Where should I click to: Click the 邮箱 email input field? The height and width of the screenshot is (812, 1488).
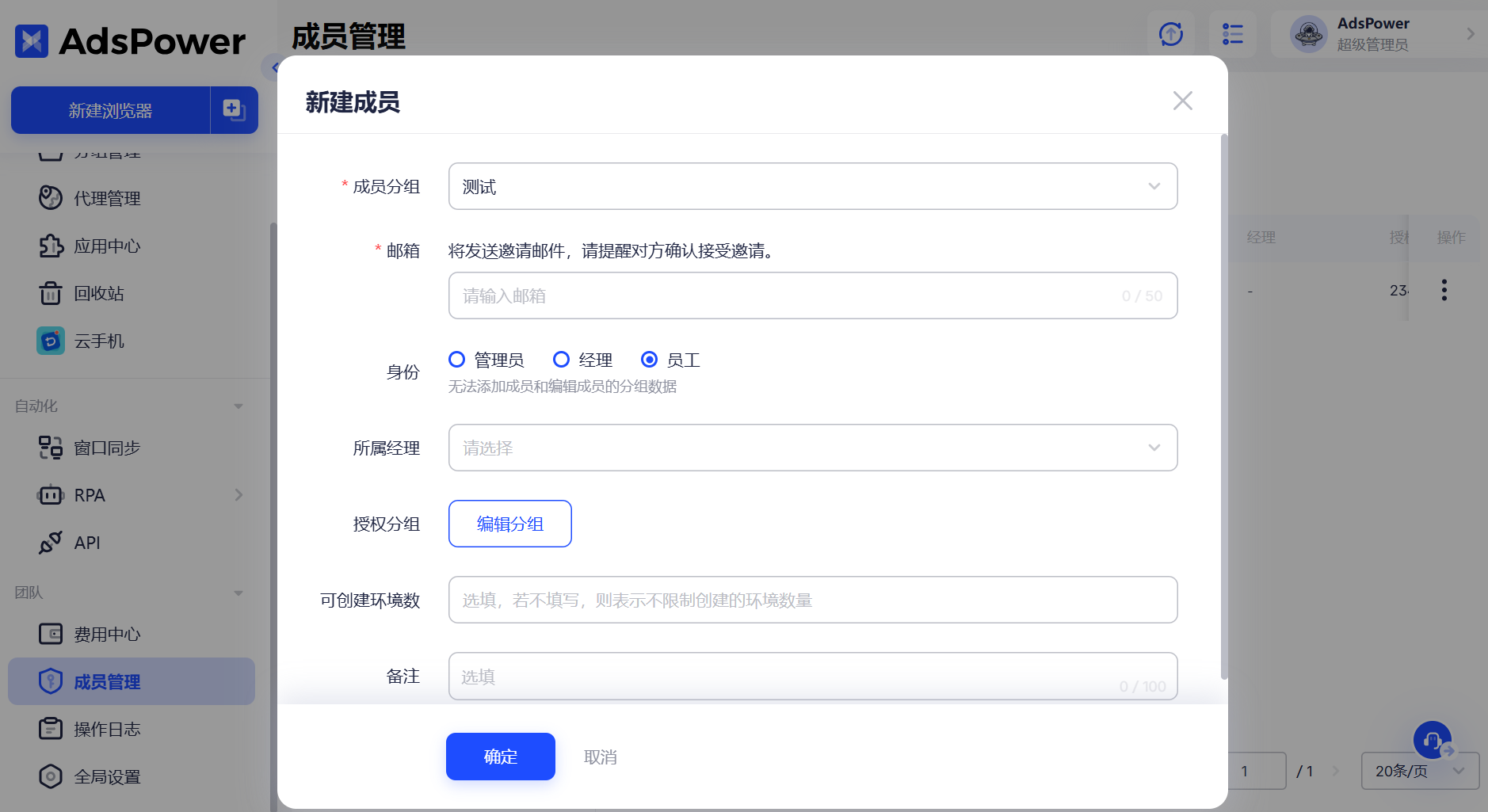(x=813, y=295)
